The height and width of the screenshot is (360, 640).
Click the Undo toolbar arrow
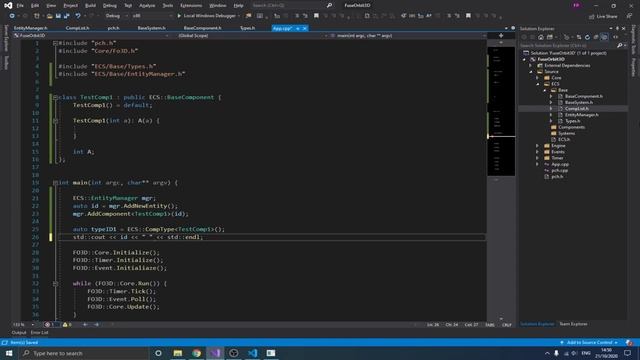(x=78, y=16)
